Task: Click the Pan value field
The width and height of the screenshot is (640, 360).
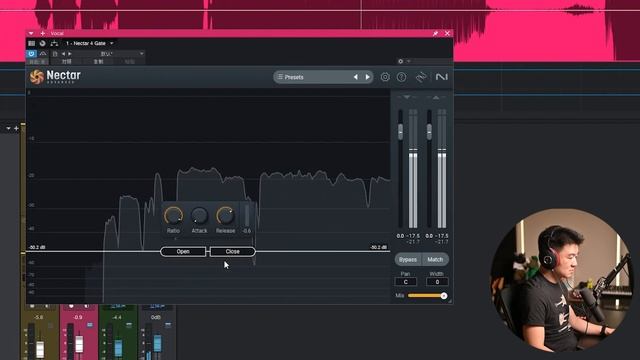Action: (x=406, y=282)
